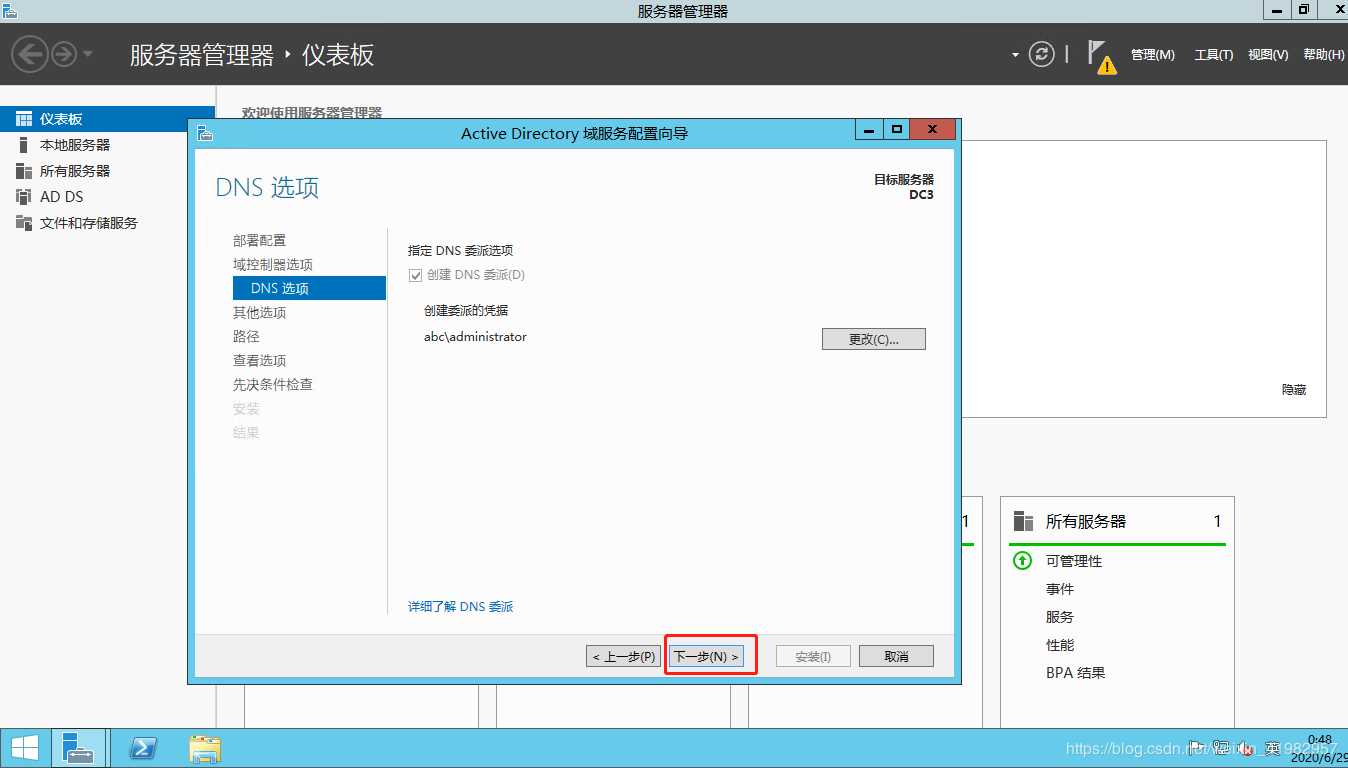Select 文件和存储服务 in the sidebar
This screenshot has width=1348, height=768.
click(107, 223)
